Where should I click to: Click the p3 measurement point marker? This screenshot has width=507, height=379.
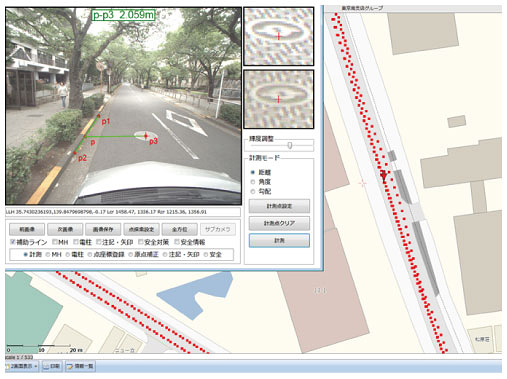click(x=146, y=135)
